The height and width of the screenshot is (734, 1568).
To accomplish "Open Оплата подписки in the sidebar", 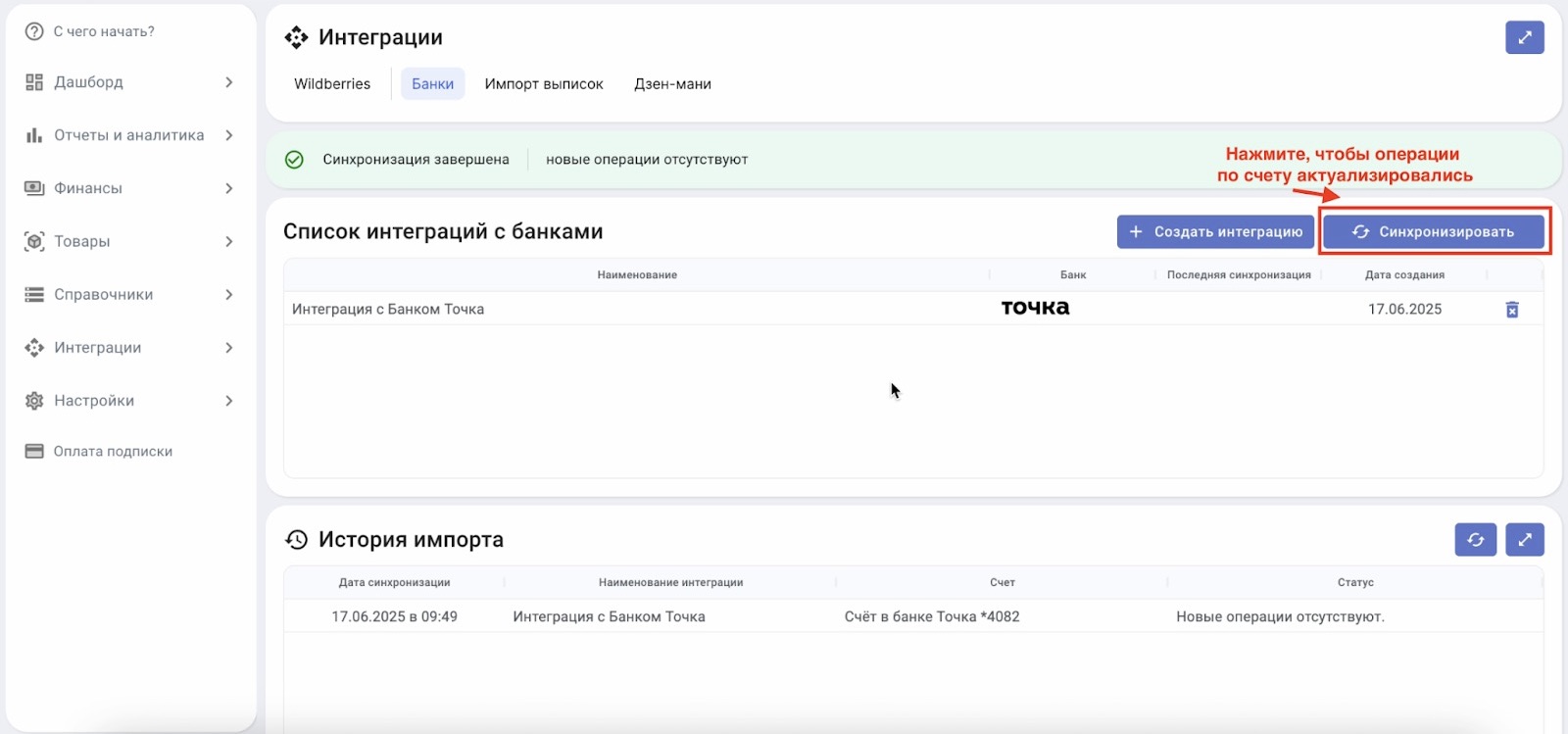I will [113, 452].
